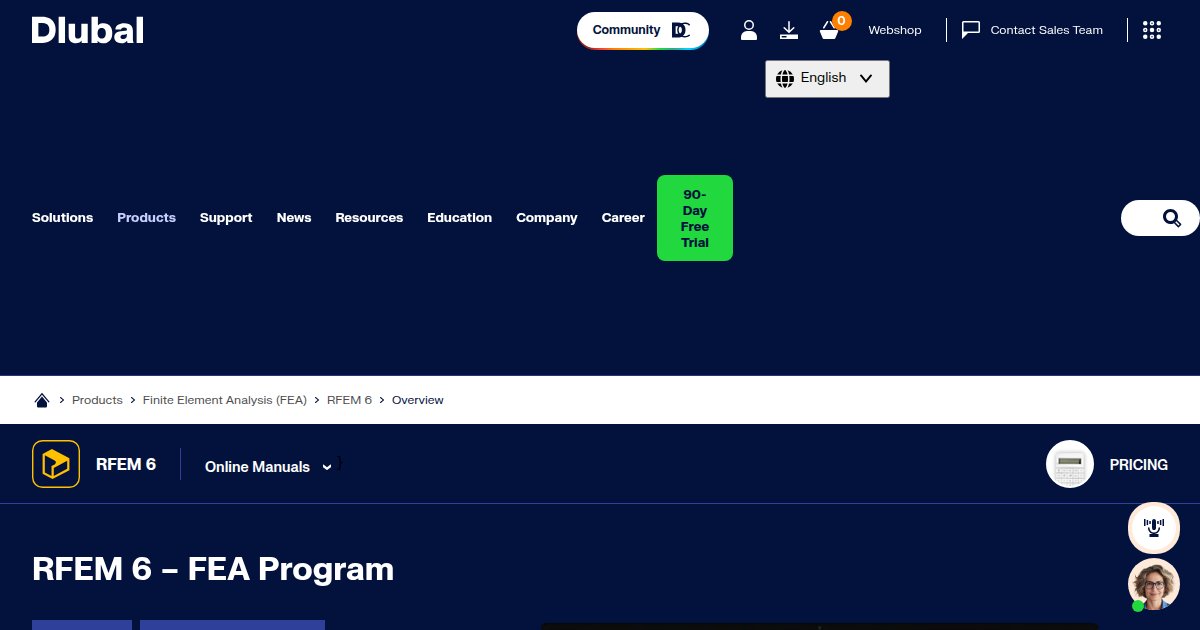1200x630 pixels.
Task: Open the Solutions menu
Action: pyautogui.click(x=62, y=218)
